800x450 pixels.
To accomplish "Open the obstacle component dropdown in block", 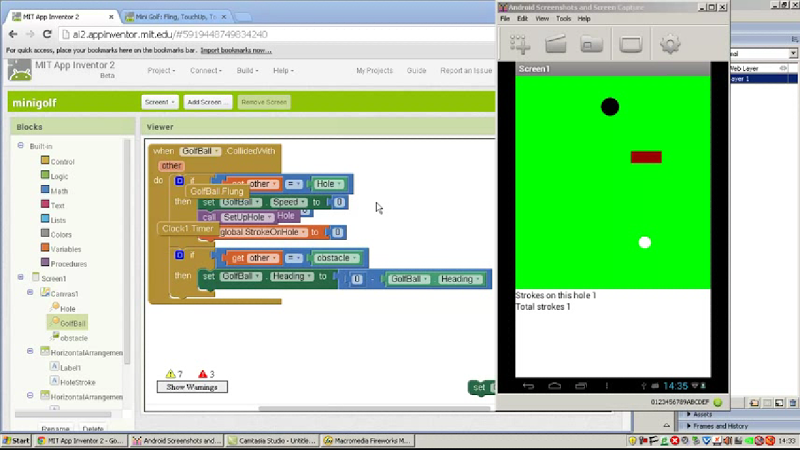I will (x=337, y=258).
